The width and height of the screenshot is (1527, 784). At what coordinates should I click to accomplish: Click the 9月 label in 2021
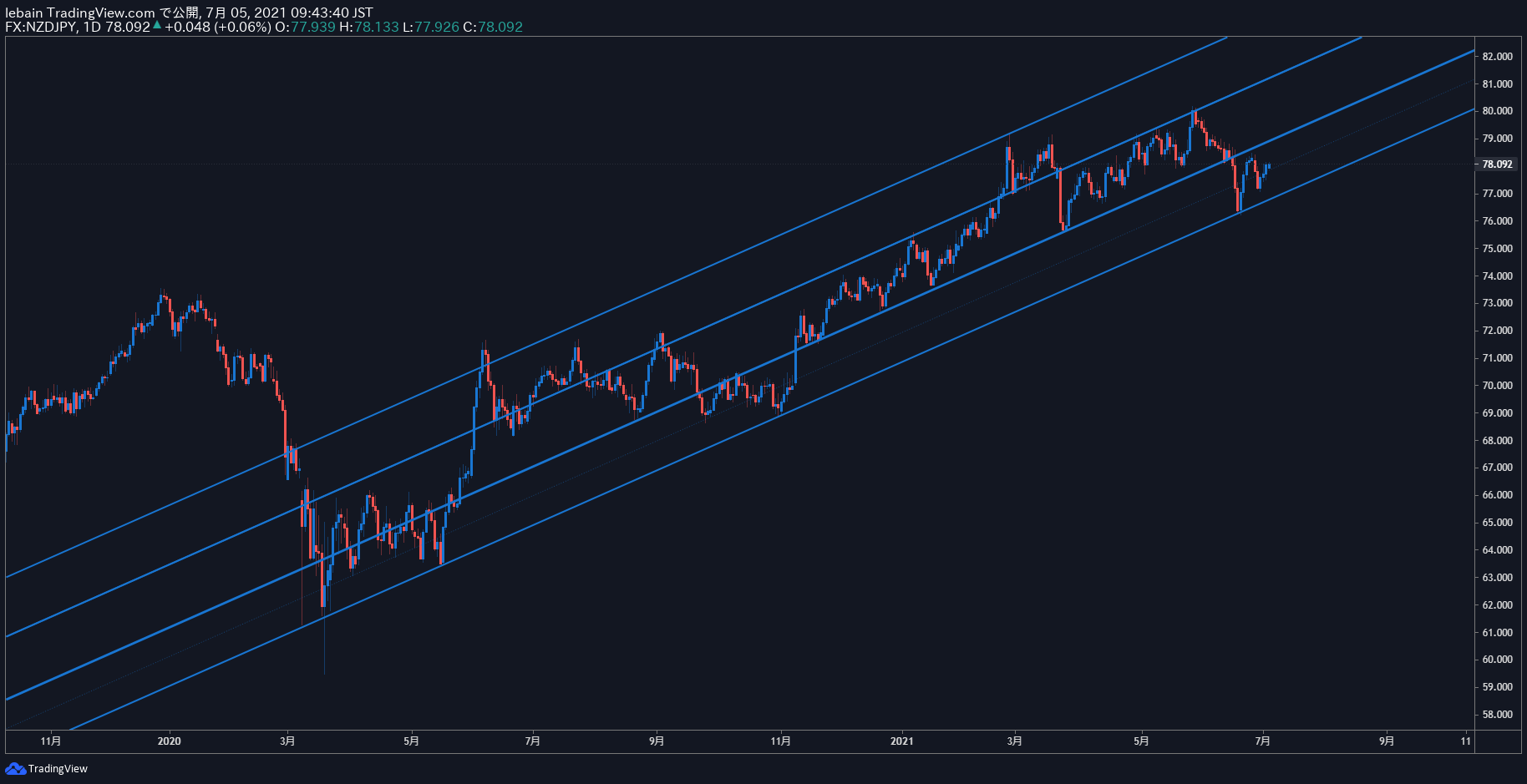(1387, 741)
